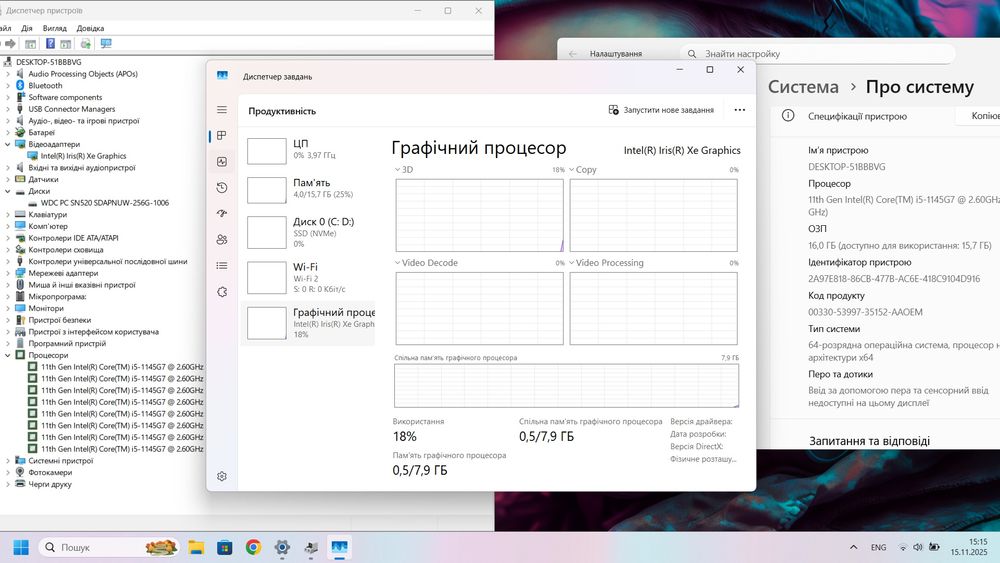Viewport: 1000px width, 563px height.
Task: Collapse the Процесори tree node
Action: tap(8, 355)
